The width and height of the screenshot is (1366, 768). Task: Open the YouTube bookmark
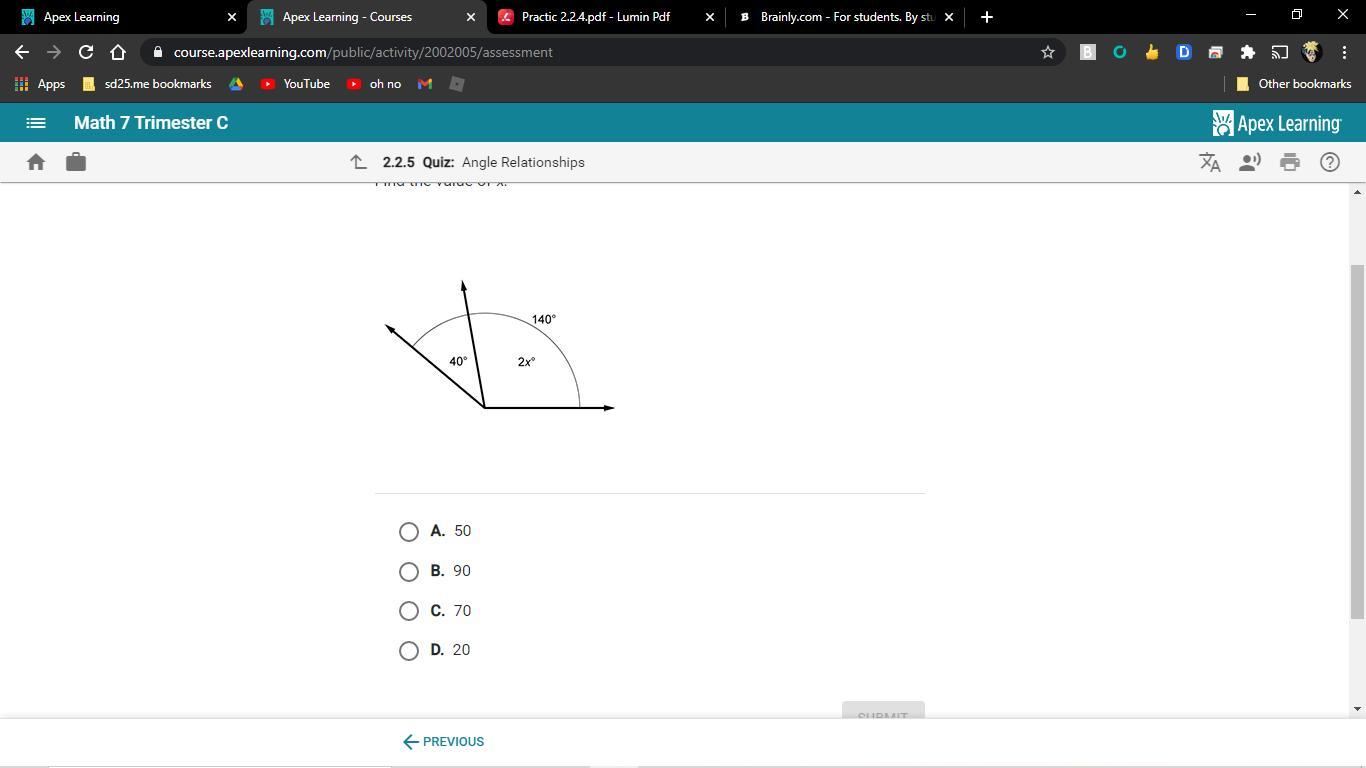pyautogui.click(x=295, y=84)
